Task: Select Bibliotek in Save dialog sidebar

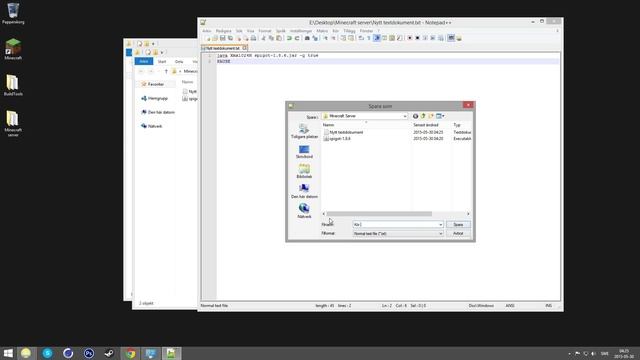Action: tap(304, 171)
